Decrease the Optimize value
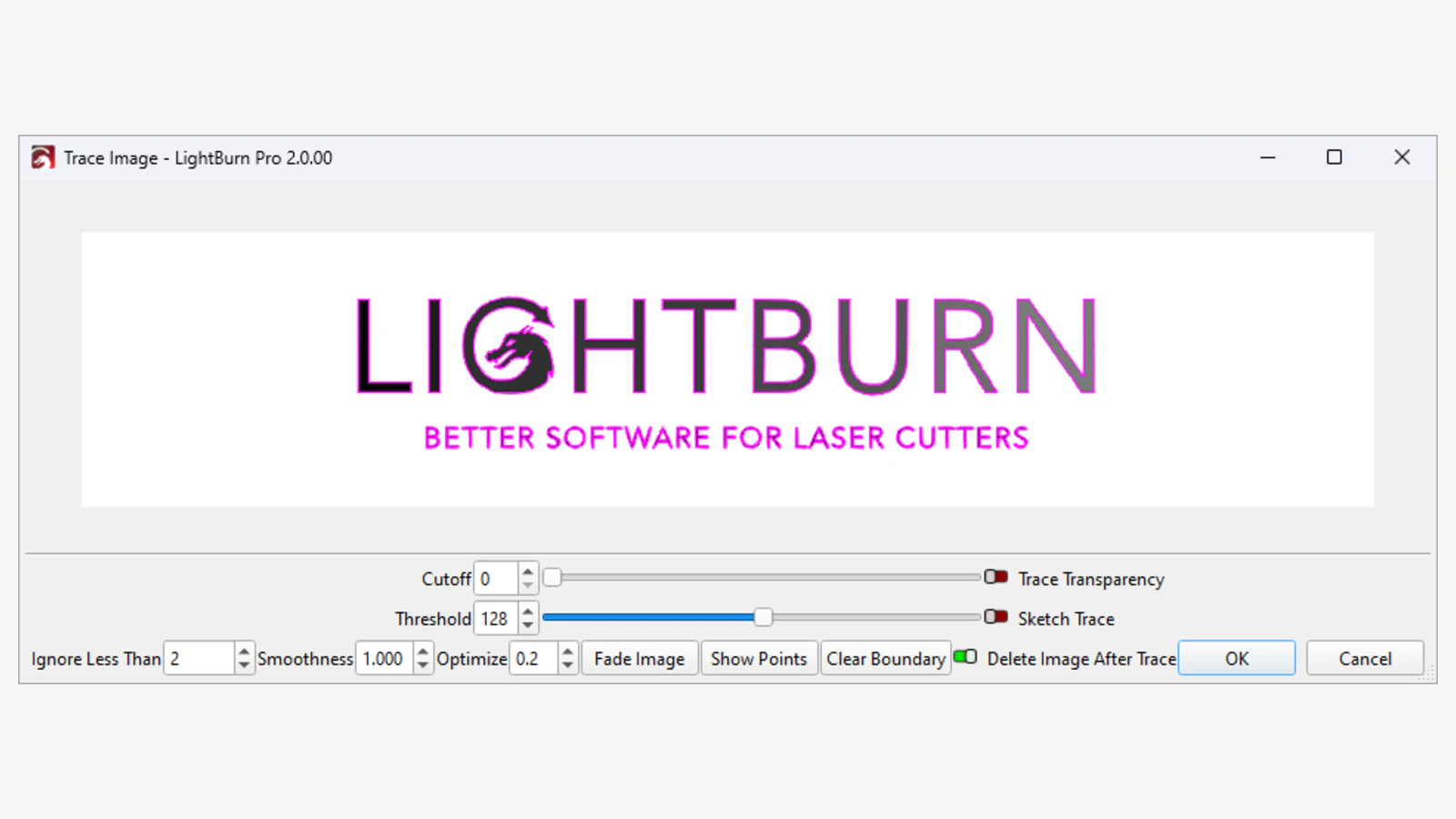This screenshot has width=1456, height=819. 568,666
